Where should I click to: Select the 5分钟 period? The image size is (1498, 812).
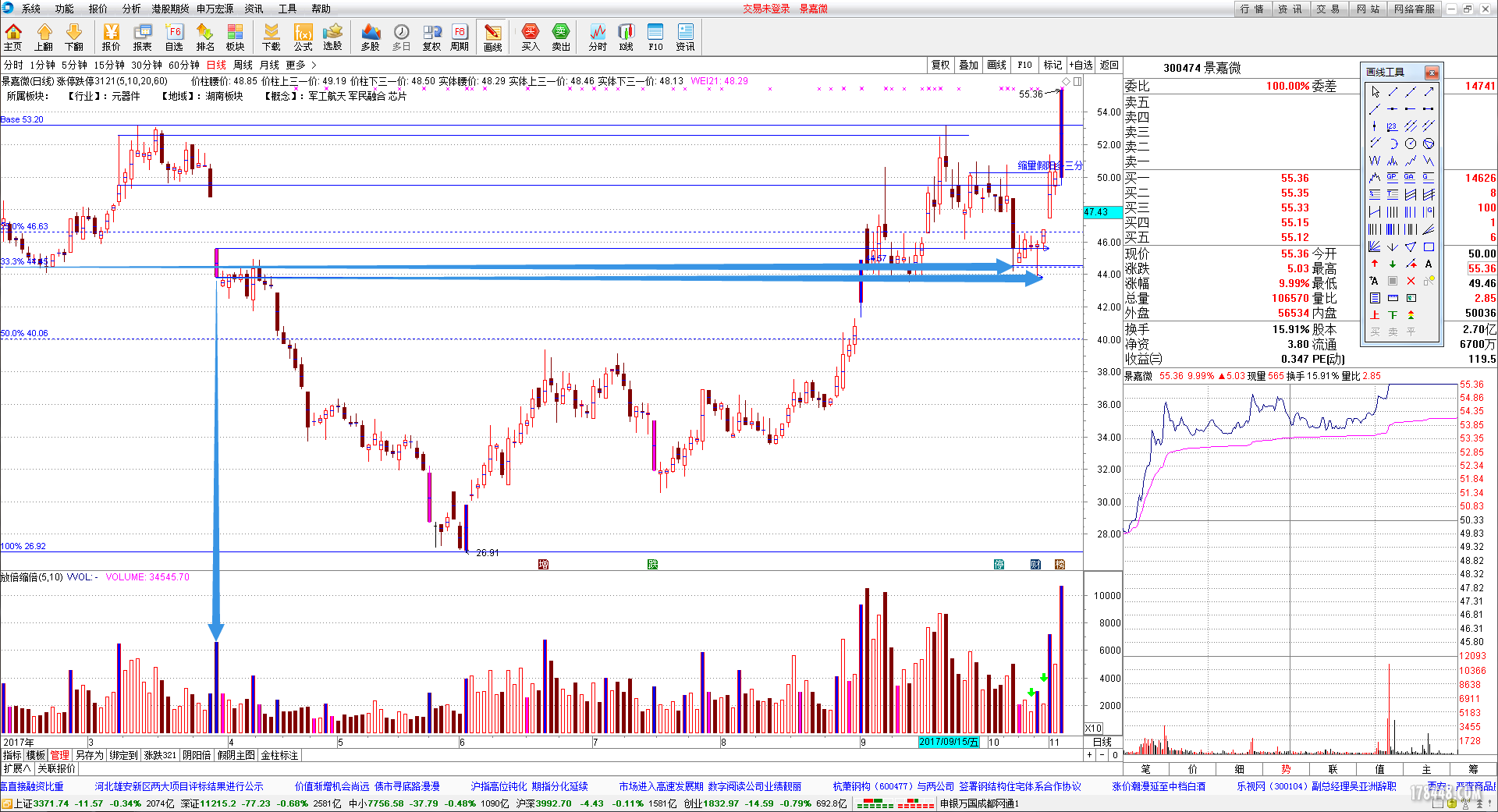point(74,65)
